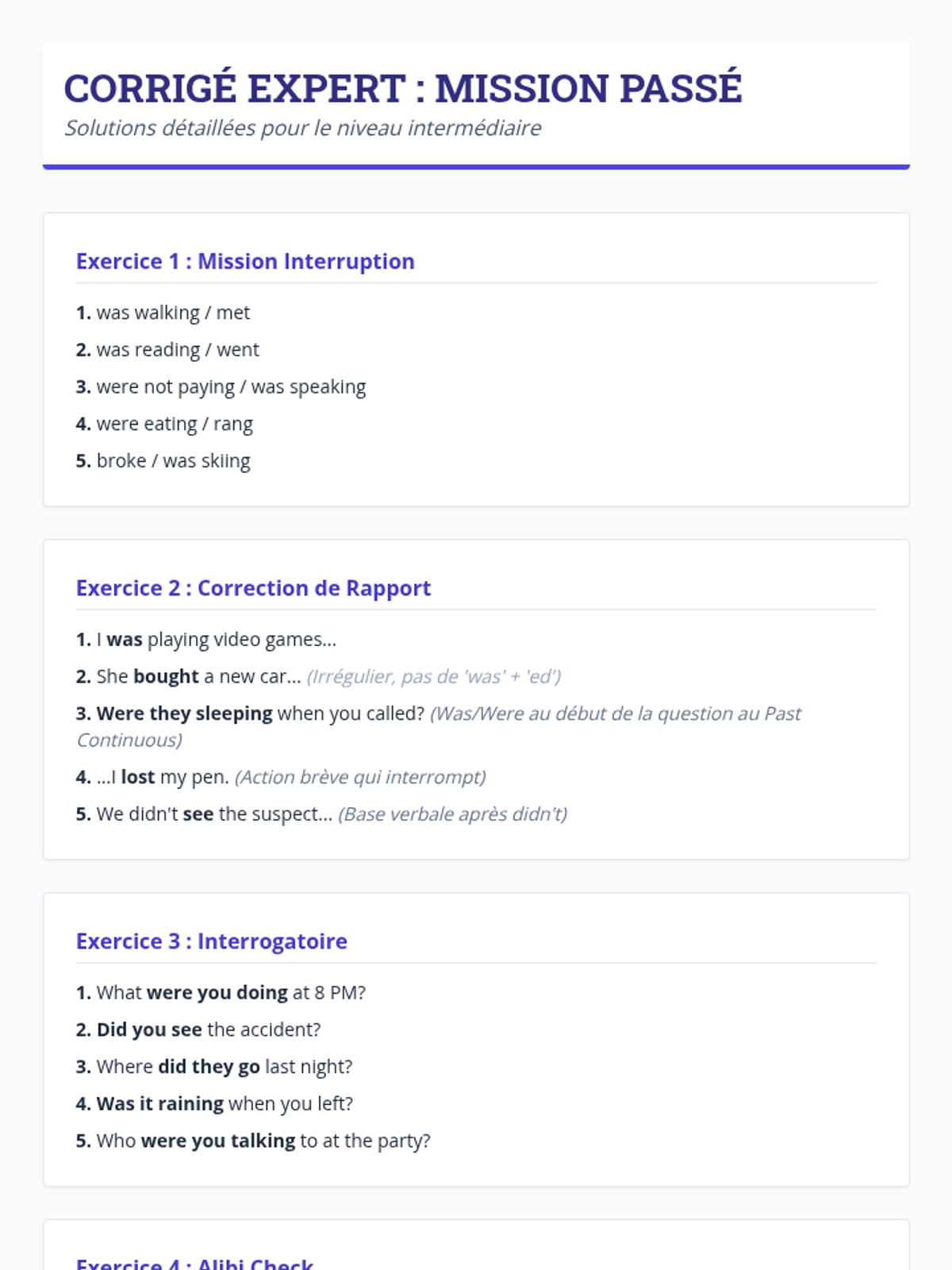Click 'I was playing video games...' sentence
This screenshot has width=952, height=1270.
(x=215, y=640)
